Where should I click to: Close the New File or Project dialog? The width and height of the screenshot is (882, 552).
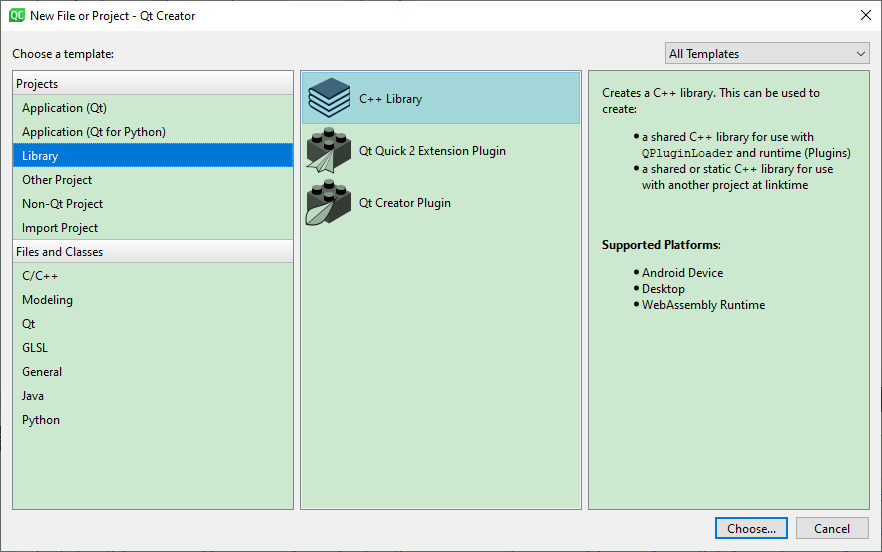click(x=866, y=15)
